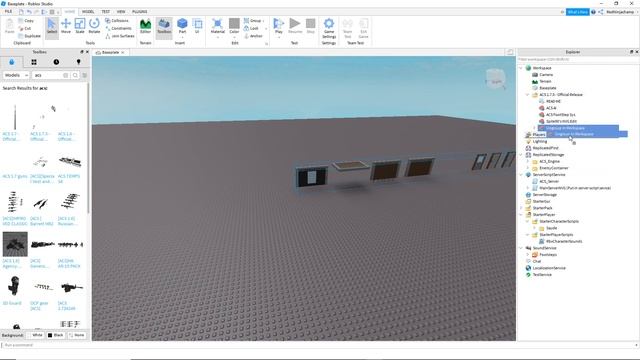This screenshot has height=360, width=640.
Task: Select the ACS_Server item in Explorer
Action: point(549,181)
